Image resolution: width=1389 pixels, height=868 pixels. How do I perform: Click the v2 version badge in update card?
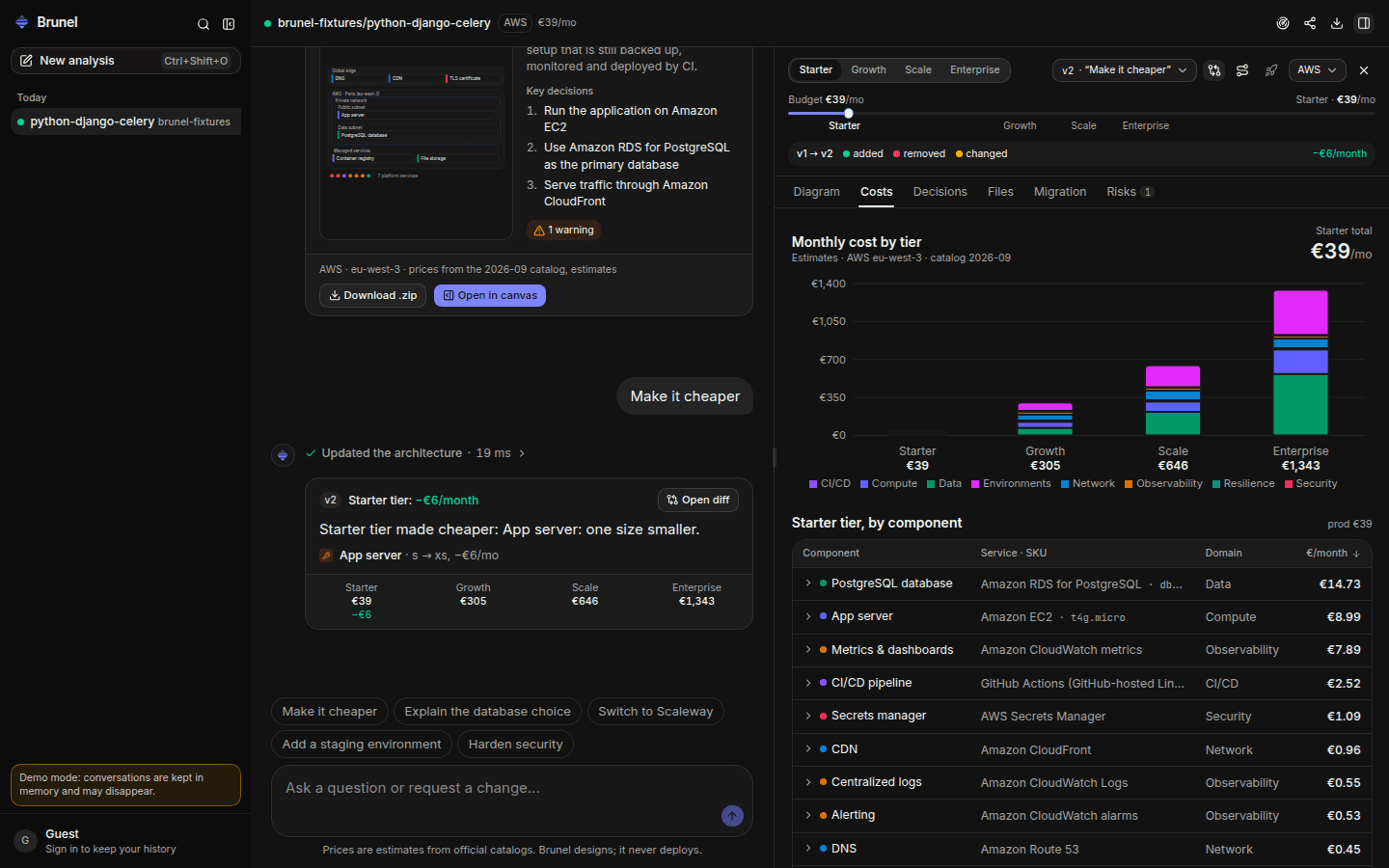click(330, 500)
